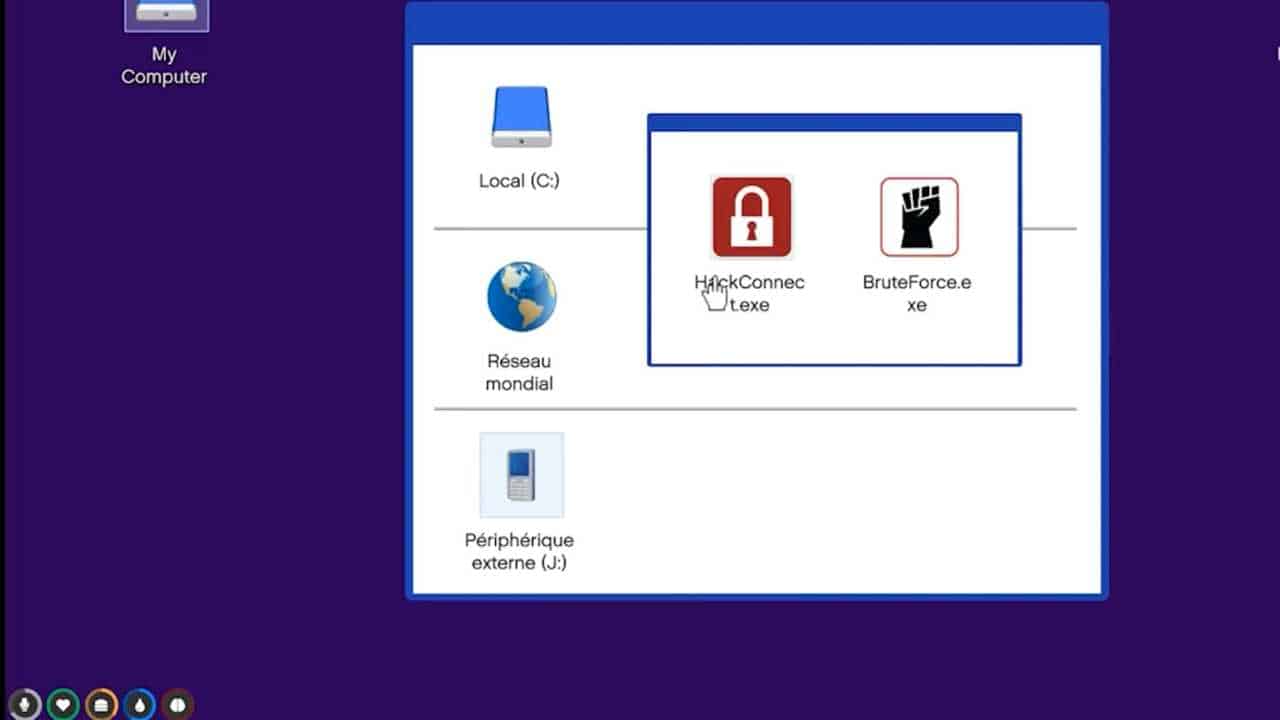Click the Périphérique externe (J:) label text
The height and width of the screenshot is (720, 1280).
pos(519,551)
